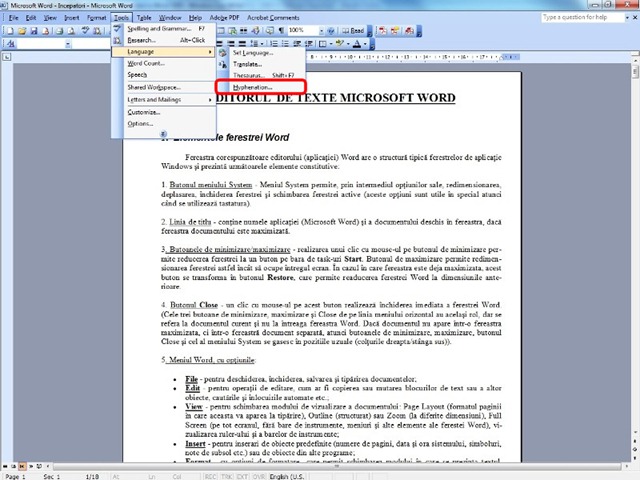Click the Increase Indent icon
640x480 pixels.
point(309,44)
